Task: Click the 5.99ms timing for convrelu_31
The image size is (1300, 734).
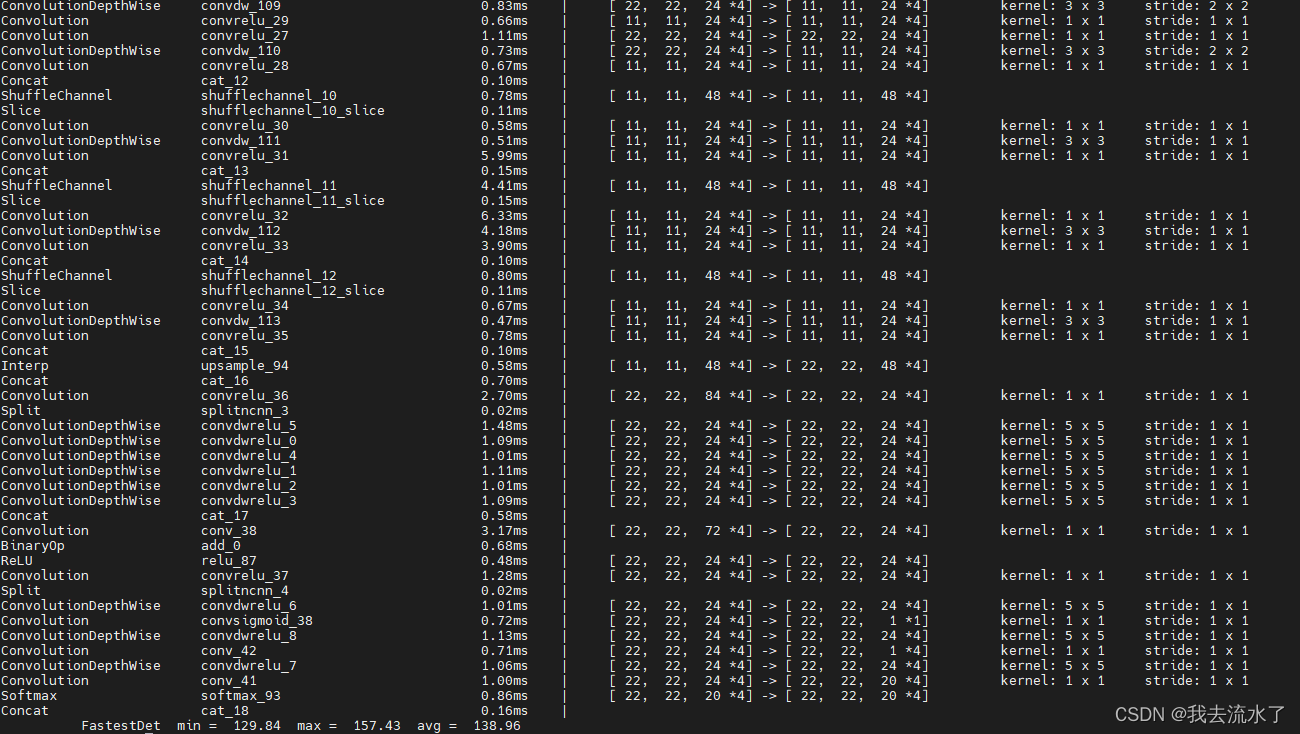Action: click(505, 156)
